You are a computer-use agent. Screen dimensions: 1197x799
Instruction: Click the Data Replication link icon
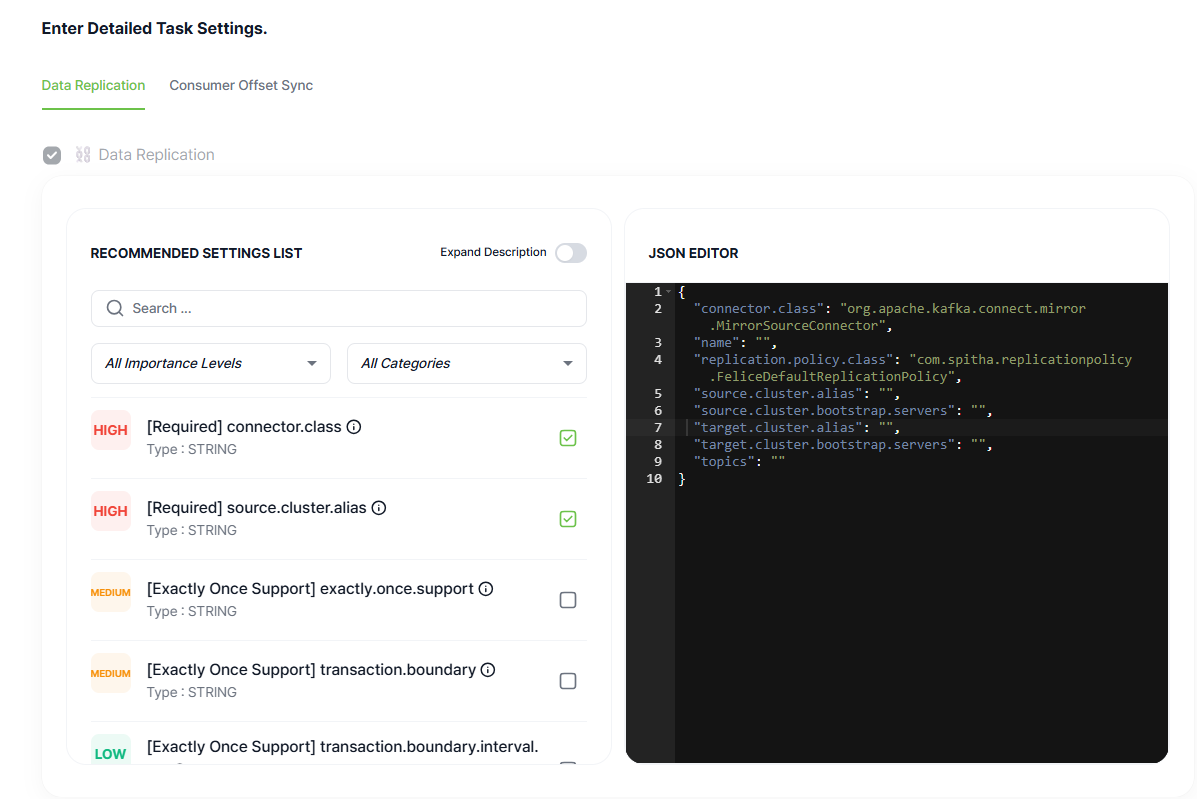click(x=83, y=155)
